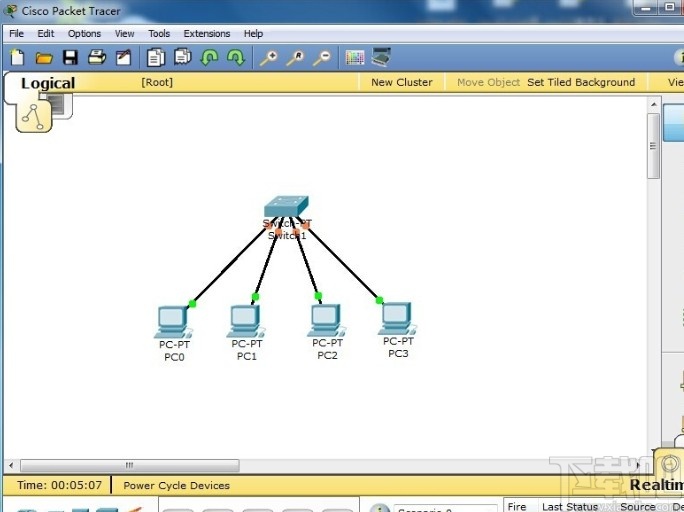This screenshot has height=512, width=684.
Task: Open the Extensions menu
Action: click(x=207, y=34)
